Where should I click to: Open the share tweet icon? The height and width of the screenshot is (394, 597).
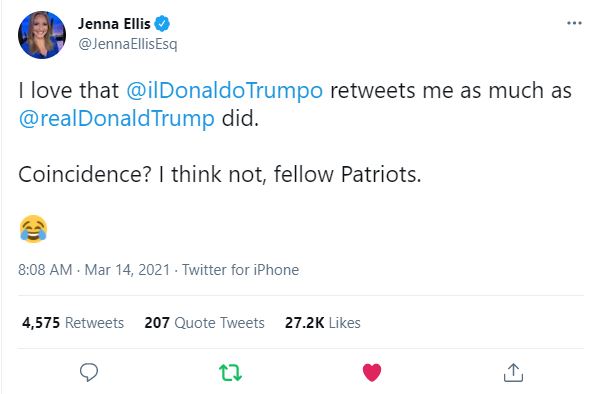pyautogui.click(x=513, y=372)
